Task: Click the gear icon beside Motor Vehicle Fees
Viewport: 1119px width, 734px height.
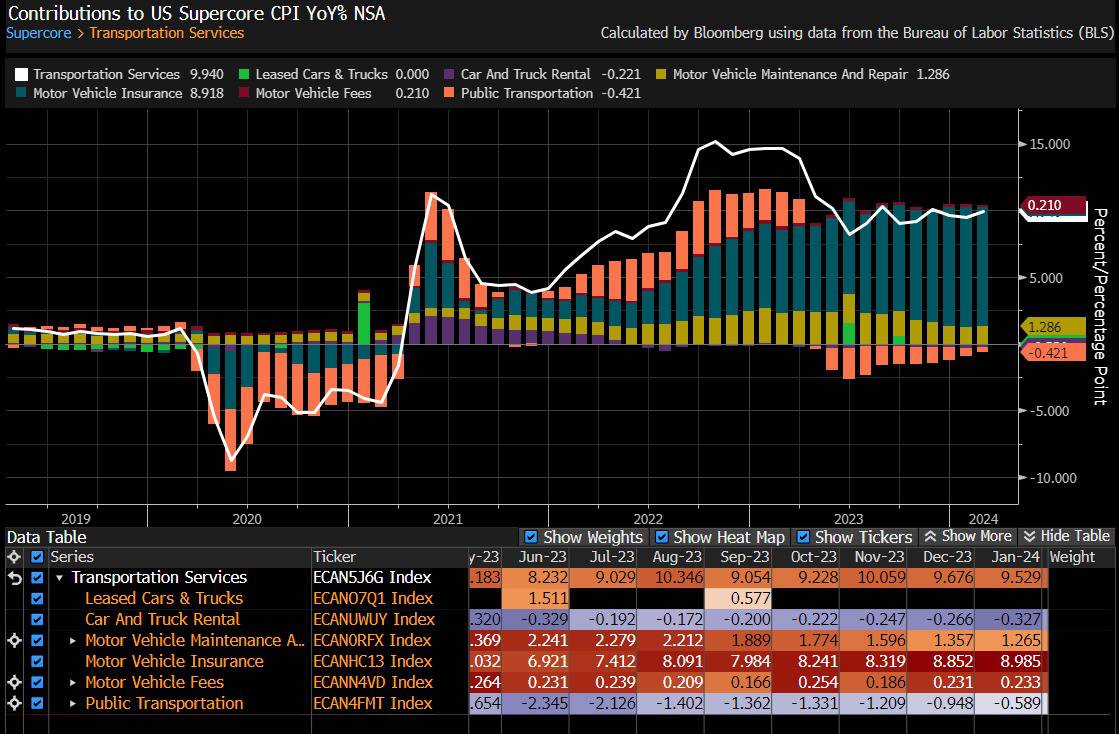Action: [x=14, y=683]
